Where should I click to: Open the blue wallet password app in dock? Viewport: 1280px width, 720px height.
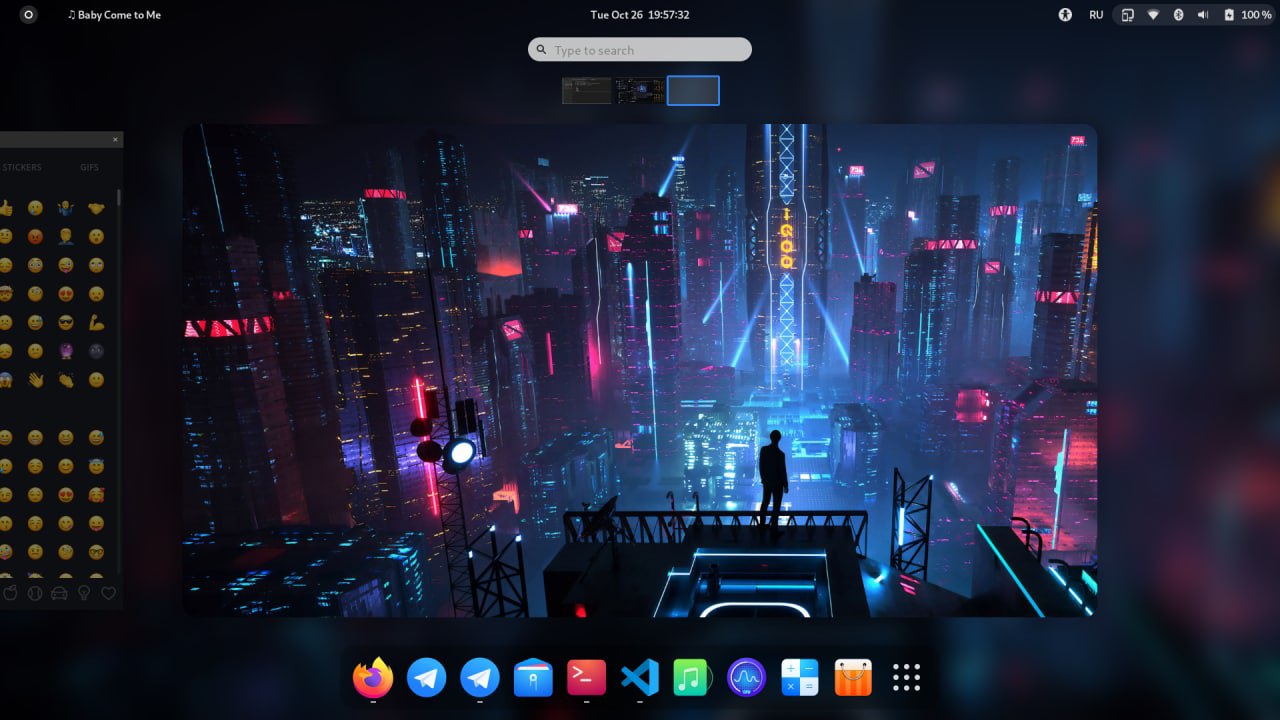pos(533,678)
